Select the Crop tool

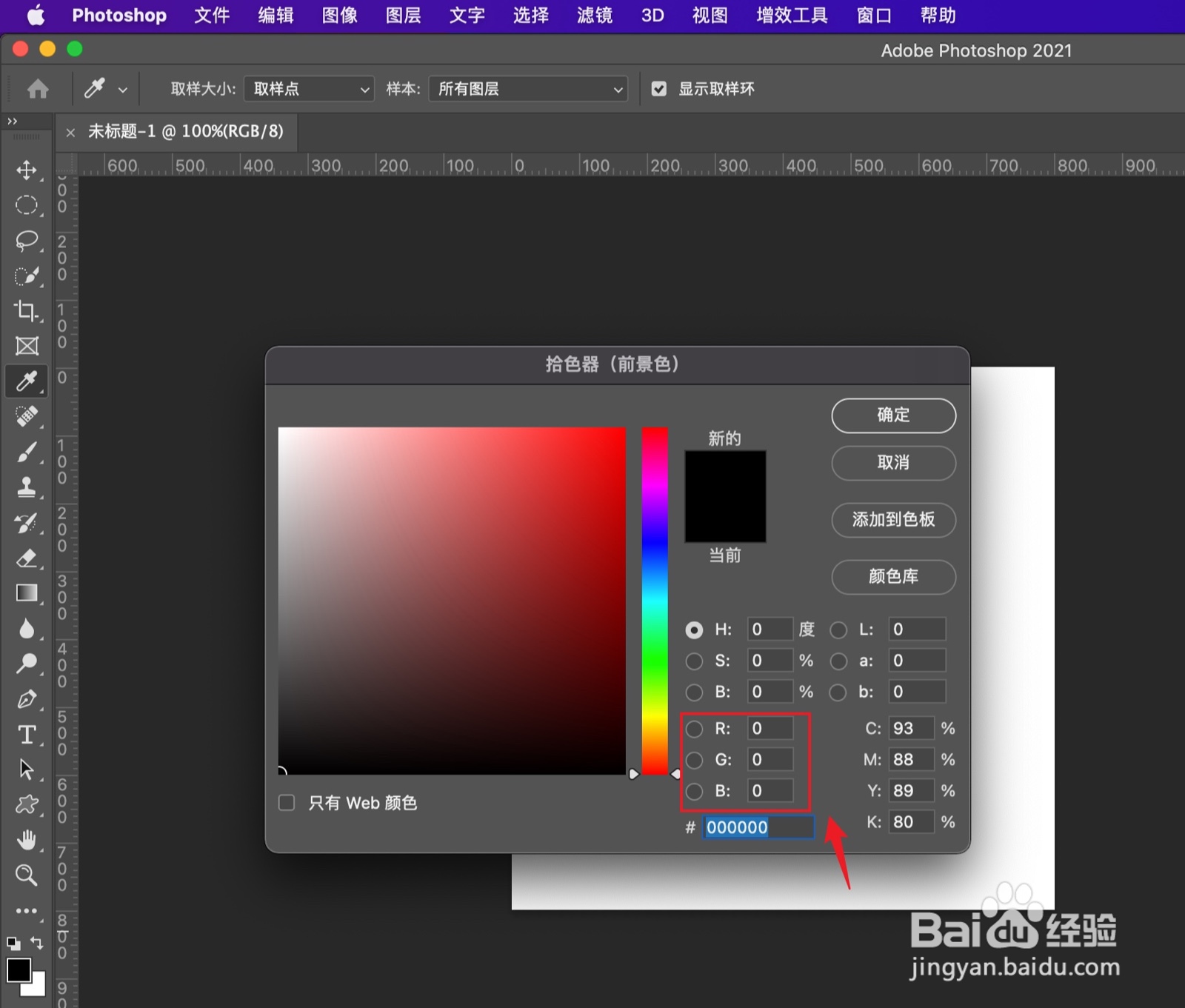coord(27,311)
